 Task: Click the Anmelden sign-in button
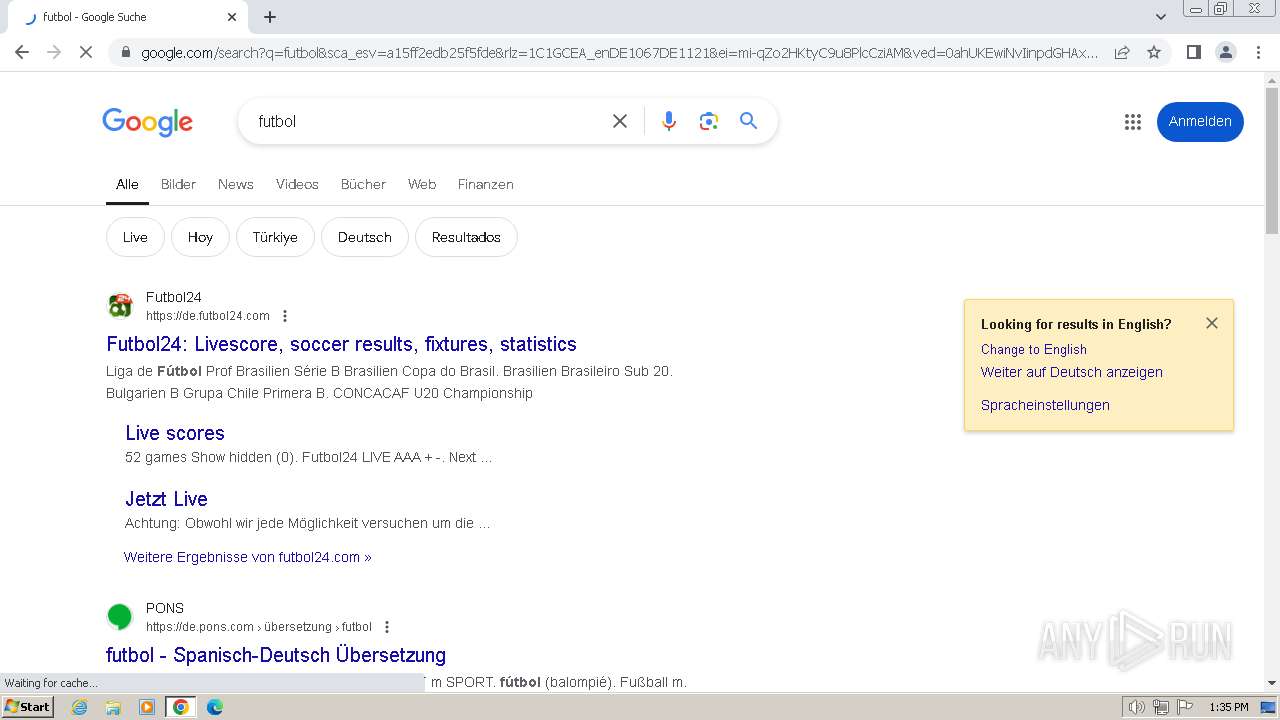pyautogui.click(x=1200, y=122)
